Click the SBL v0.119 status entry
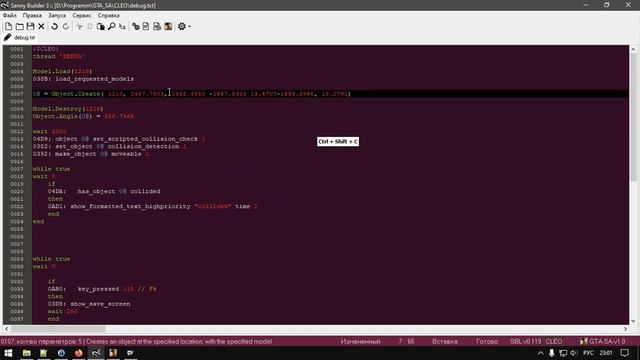 pos(526,341)
